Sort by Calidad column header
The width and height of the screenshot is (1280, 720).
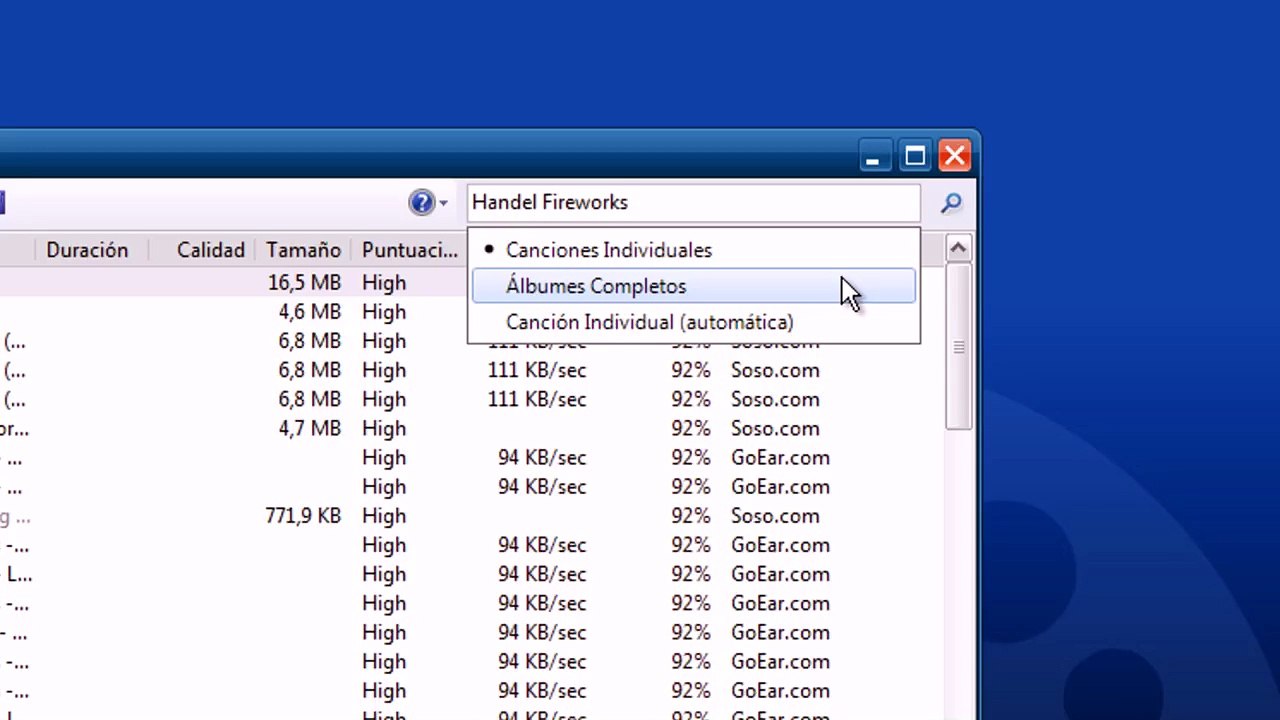[205, 250]
